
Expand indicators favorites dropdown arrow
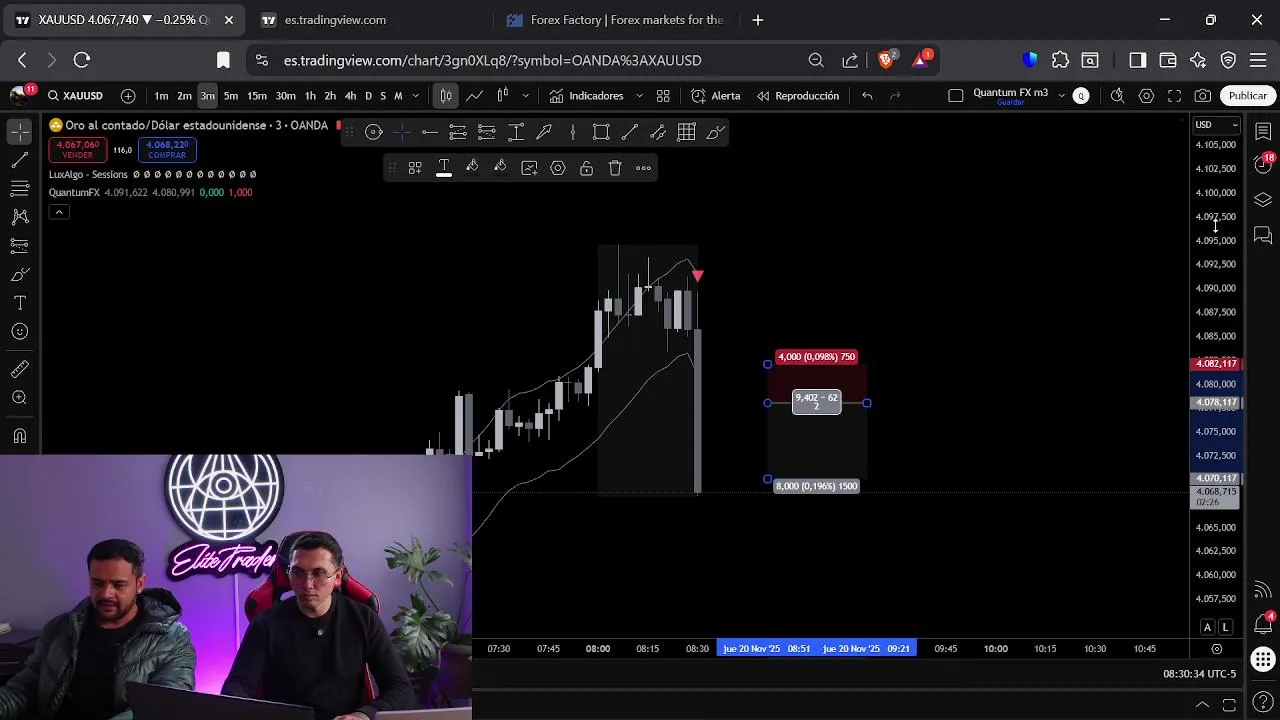tap(639, 96)
